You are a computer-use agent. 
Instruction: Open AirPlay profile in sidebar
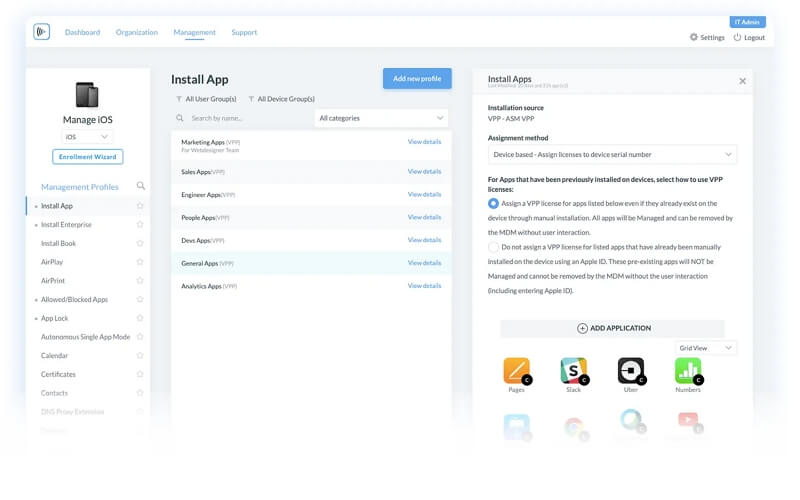[x=52, y=262]
